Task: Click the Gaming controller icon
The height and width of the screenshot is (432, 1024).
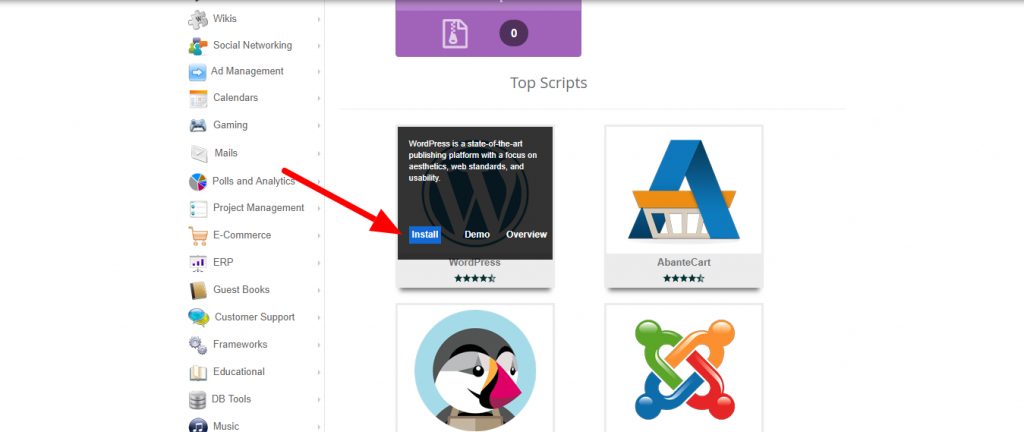Action: coord(198,125)
